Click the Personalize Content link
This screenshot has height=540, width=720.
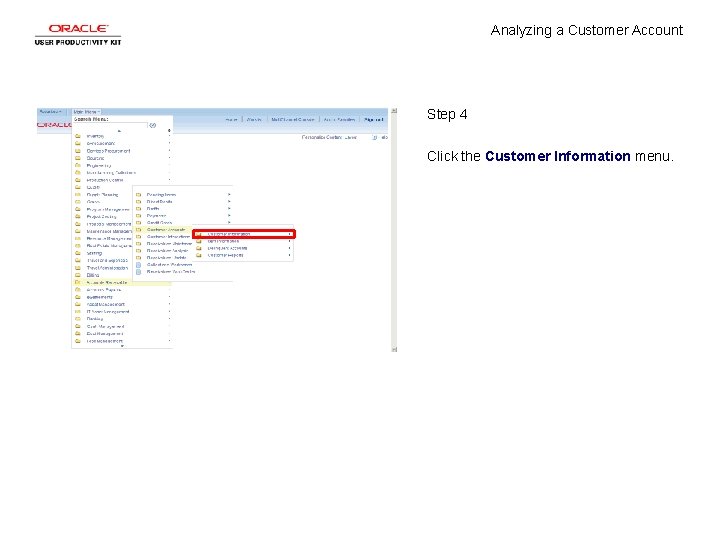click(x=321, y=137)
